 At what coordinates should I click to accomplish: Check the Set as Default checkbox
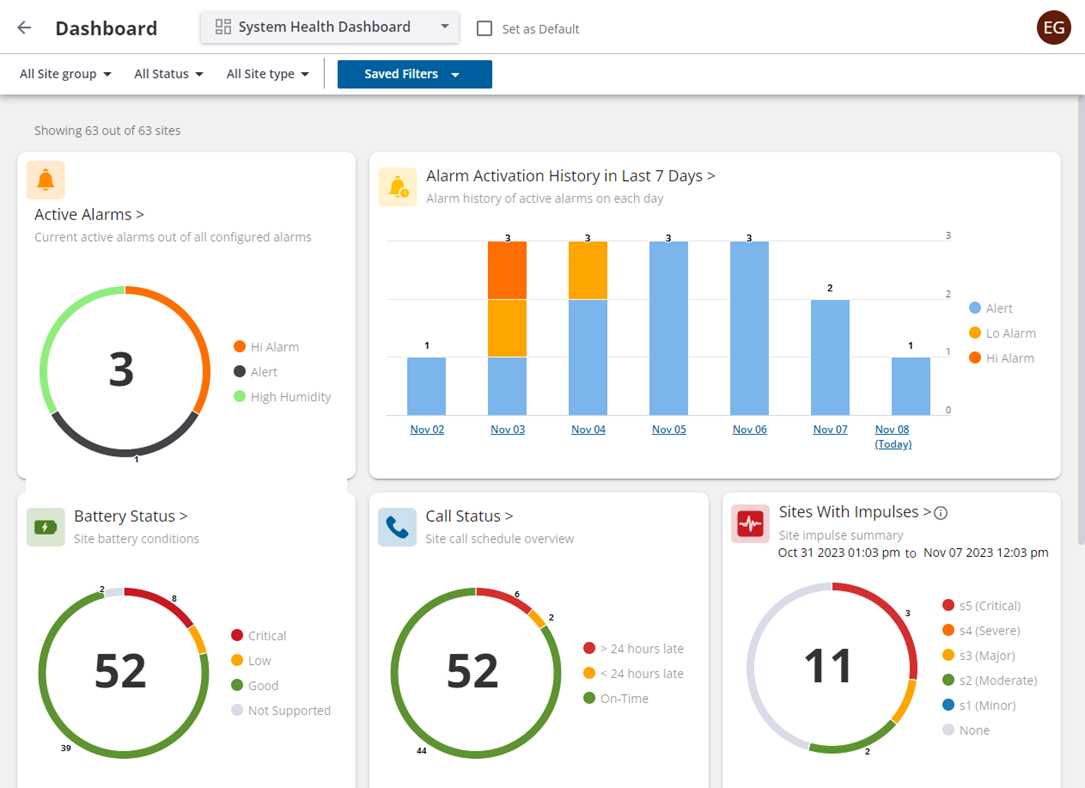coord(485,29)
